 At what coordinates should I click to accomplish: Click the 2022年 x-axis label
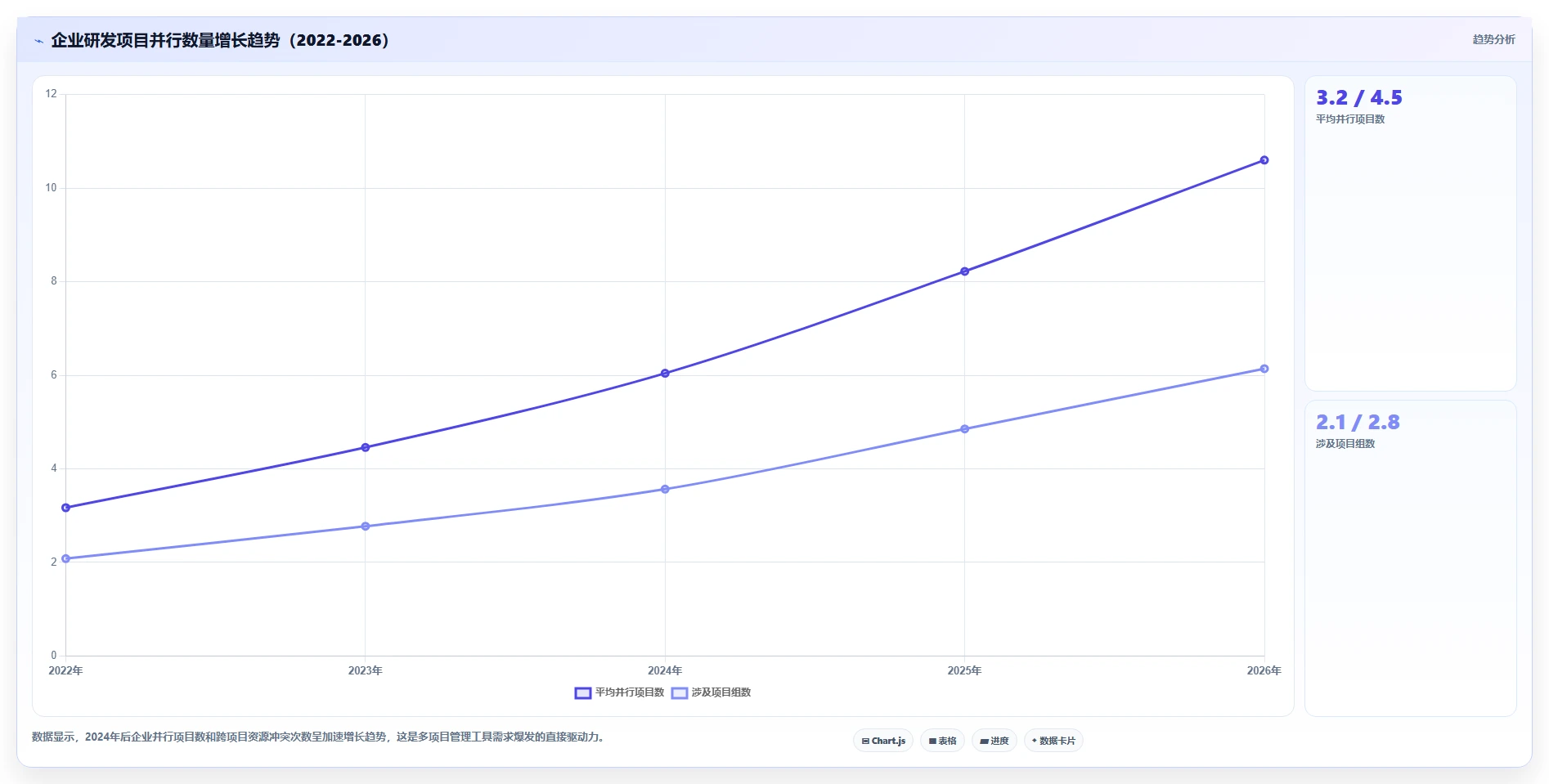click(x=66, y=670)
